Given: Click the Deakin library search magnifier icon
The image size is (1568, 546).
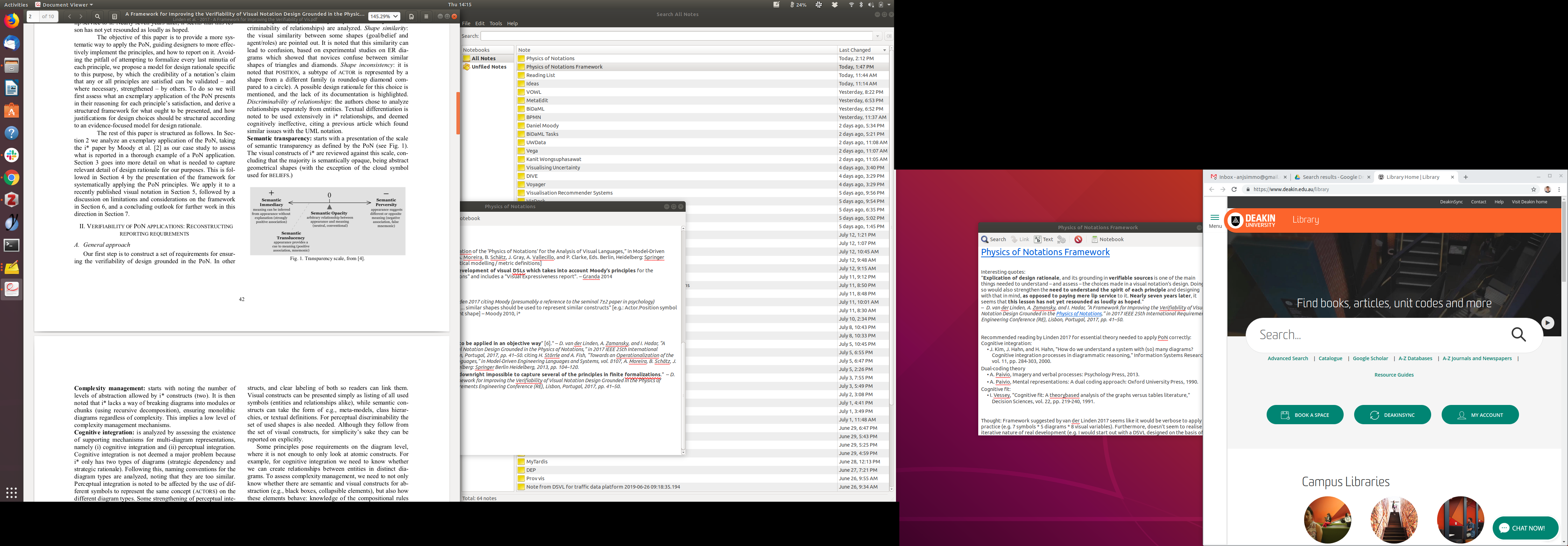Looking at the screenshot, I should (x=1518, y=334).
